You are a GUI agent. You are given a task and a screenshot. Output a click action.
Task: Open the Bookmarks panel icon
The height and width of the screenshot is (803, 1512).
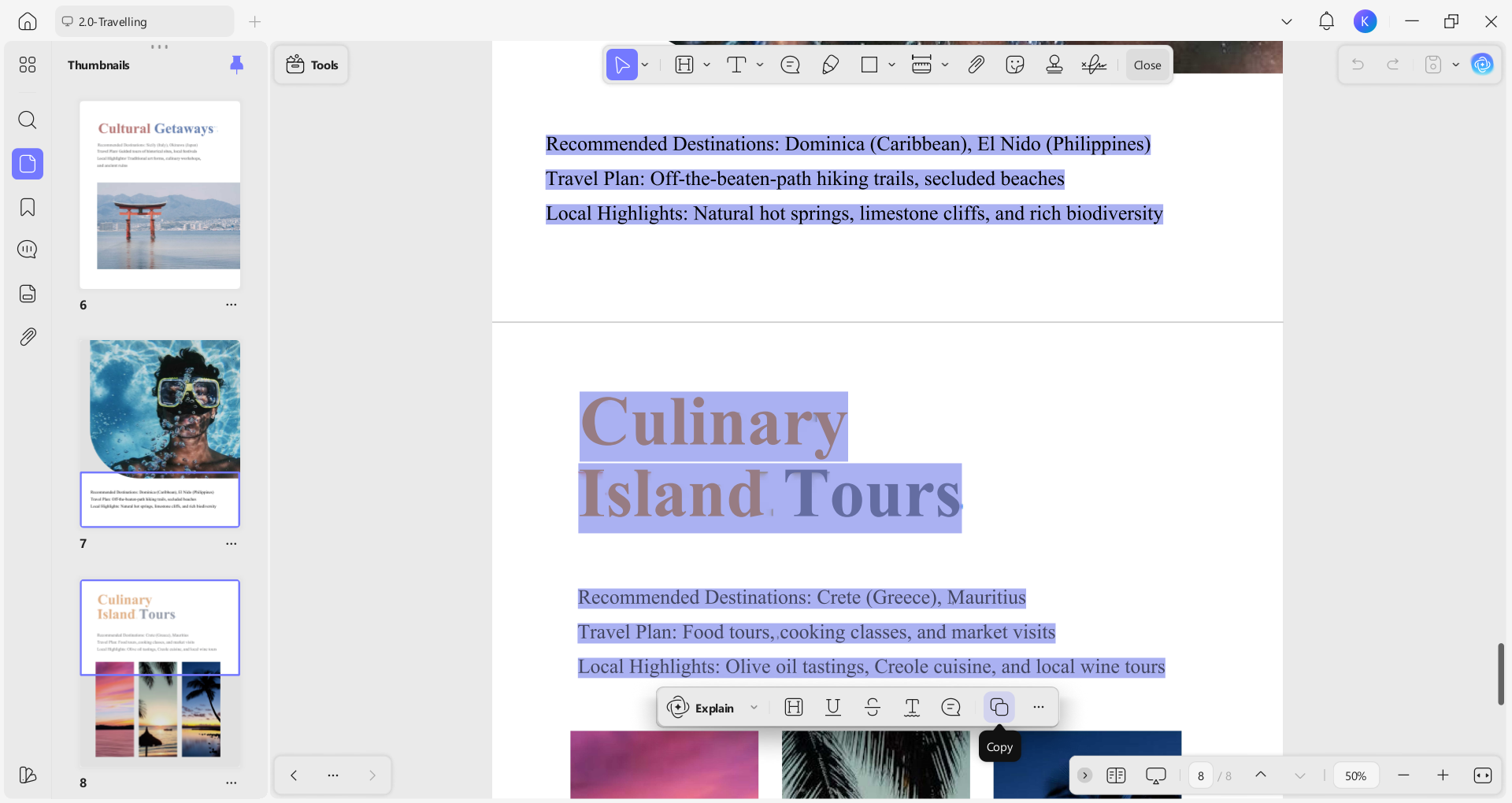pos(28,207)
